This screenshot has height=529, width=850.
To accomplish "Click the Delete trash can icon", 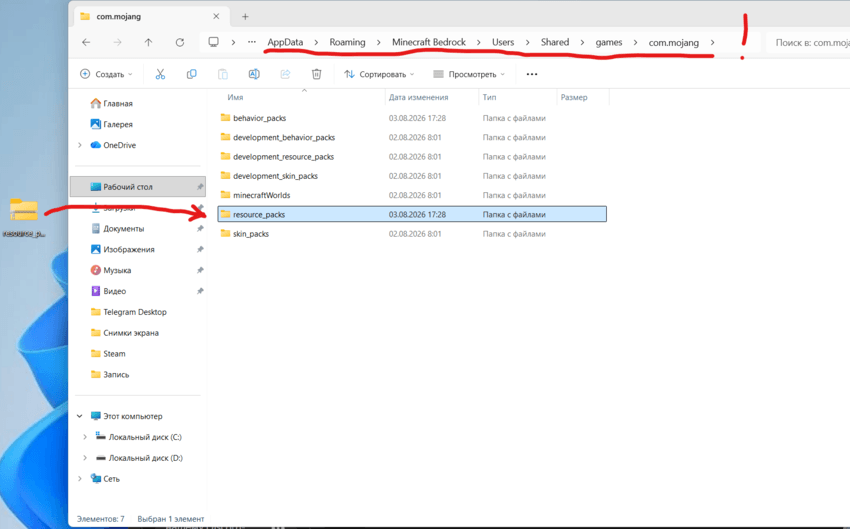I will (x=317, y=74).
